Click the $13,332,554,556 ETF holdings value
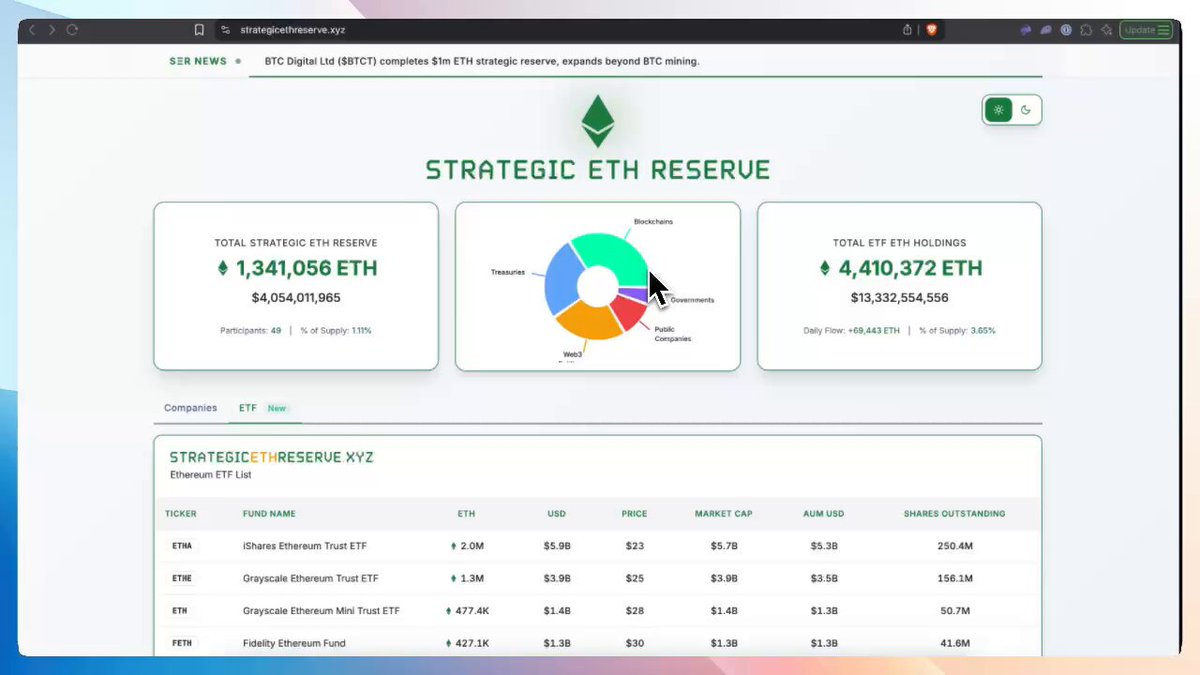This screenshot has height=675, width=1200. [x=899, y=297]
